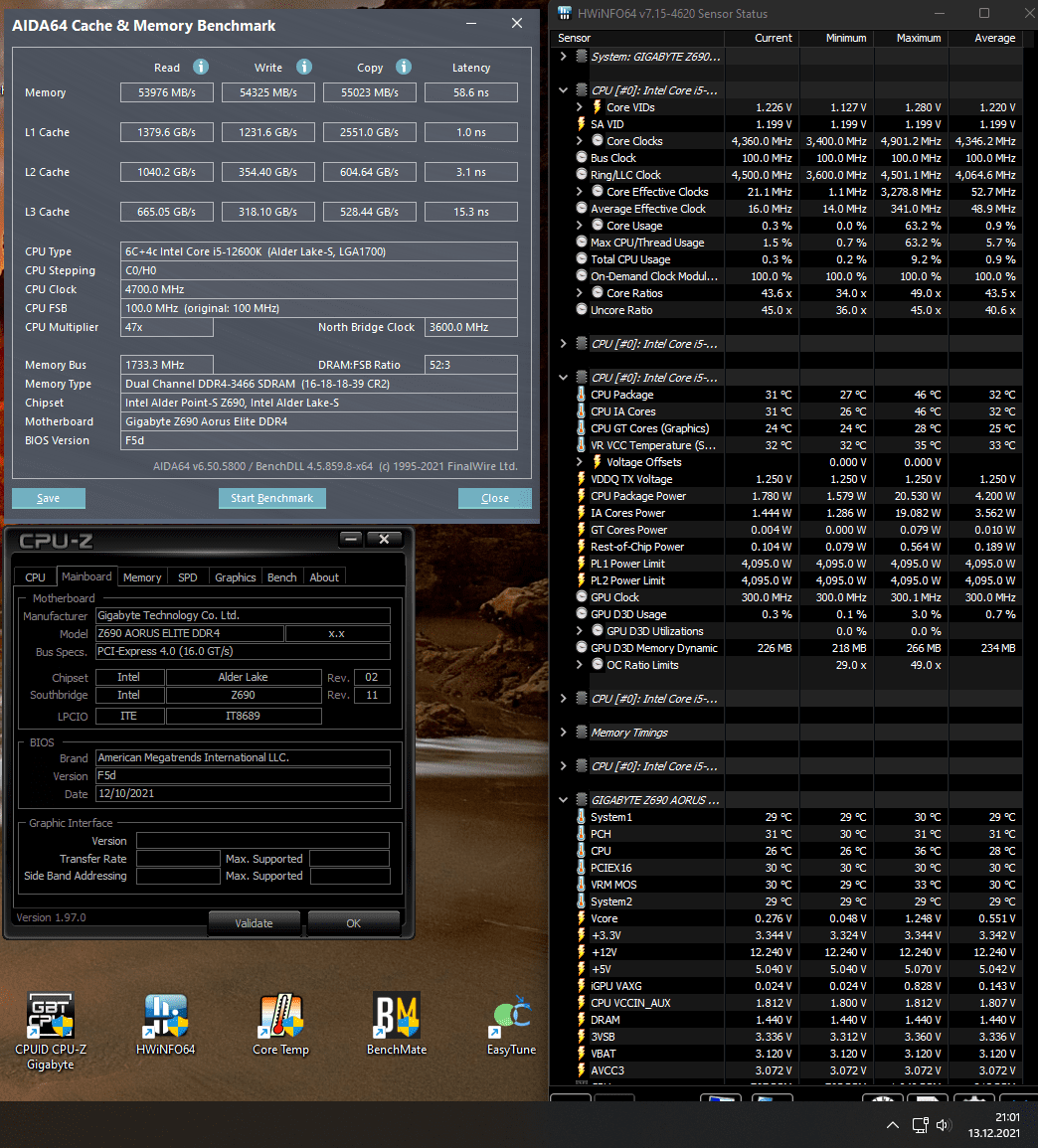
Task: Click the info icon next to Read
Action: coord(201,67)
